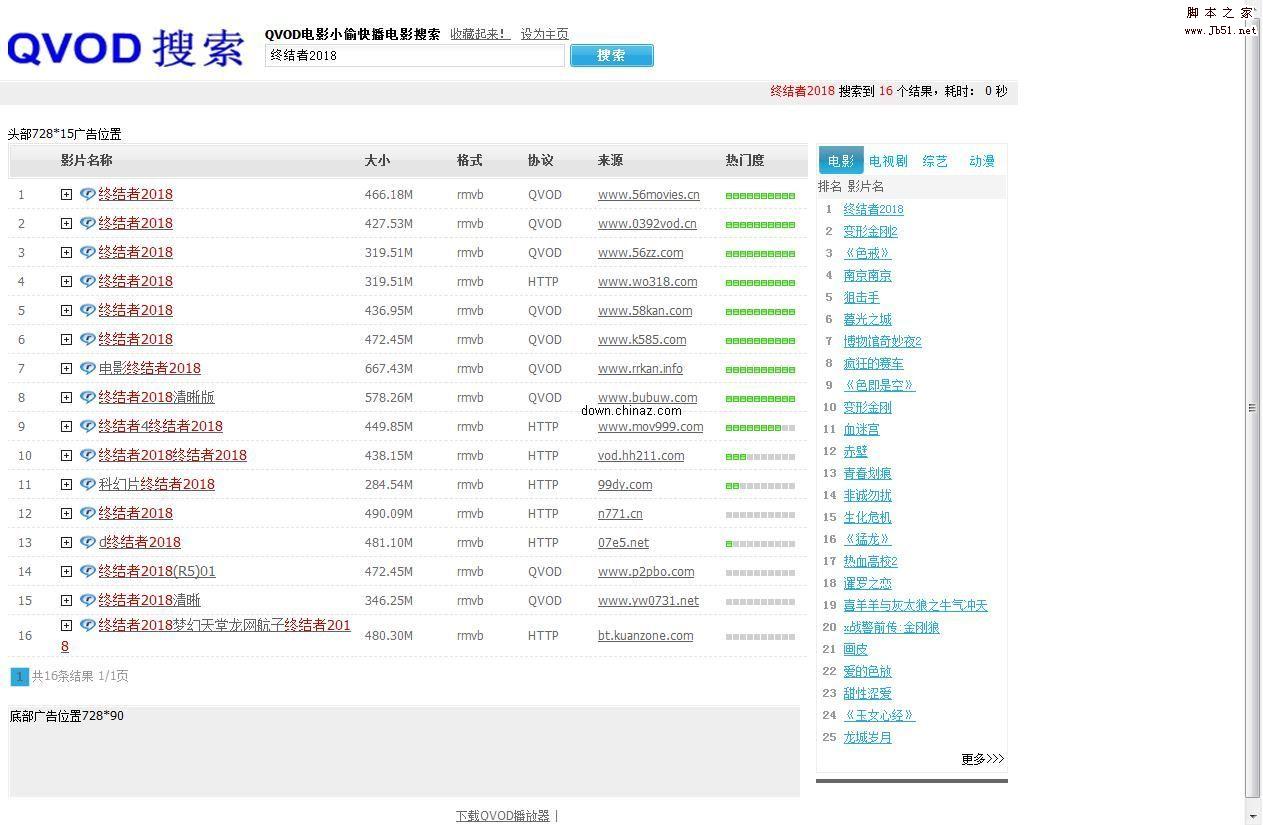The image size is (1263, 825).
Task: Click the eye icon in row 4
Action: pos(88,281)
